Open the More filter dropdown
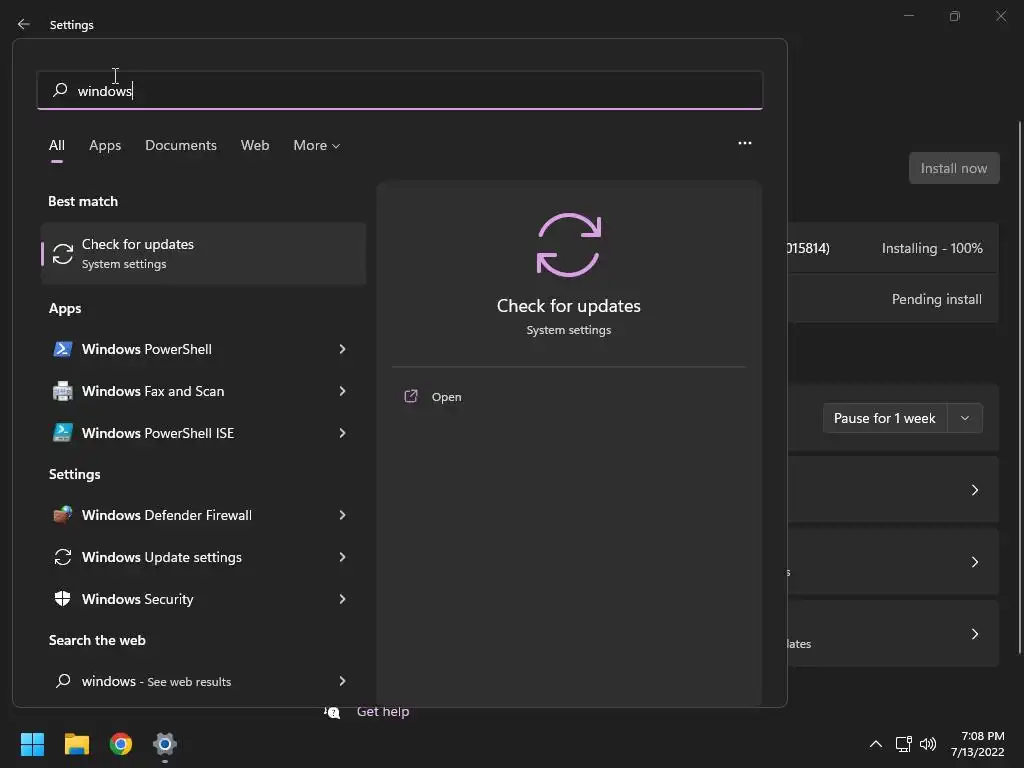 click(x=317, y=146)
